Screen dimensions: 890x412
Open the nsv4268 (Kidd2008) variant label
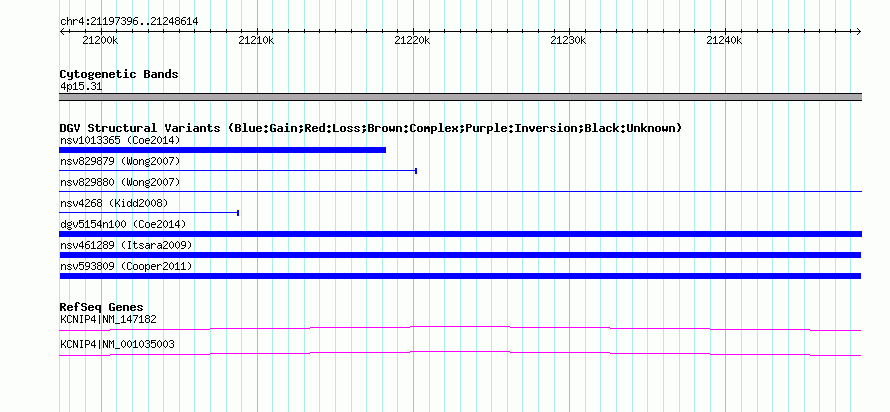coord(114,203)
